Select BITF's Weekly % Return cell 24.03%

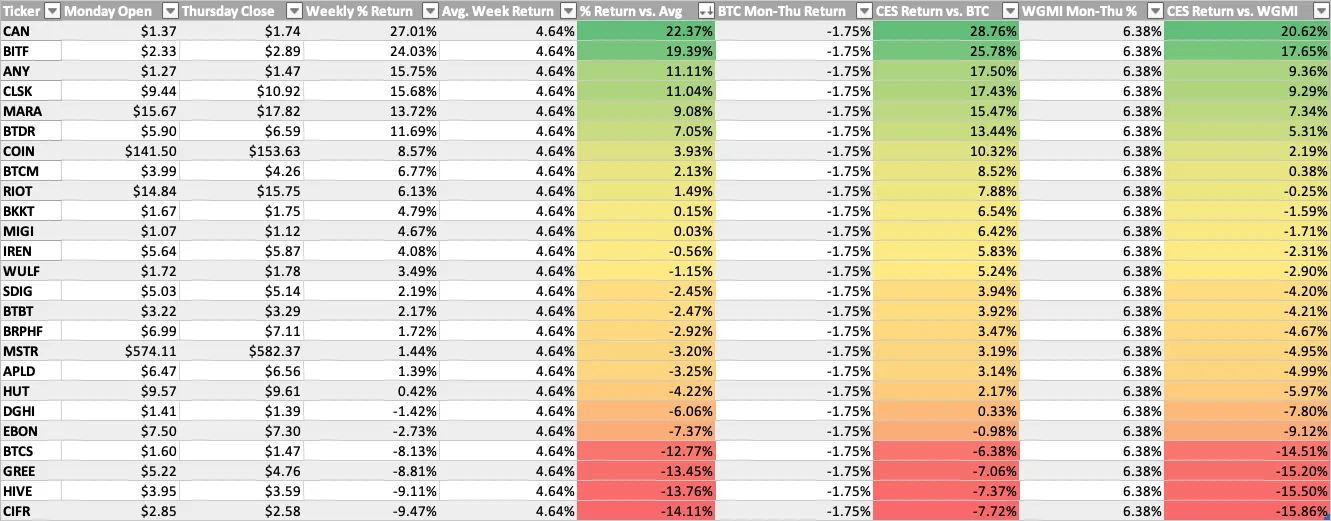coord(372,51)
